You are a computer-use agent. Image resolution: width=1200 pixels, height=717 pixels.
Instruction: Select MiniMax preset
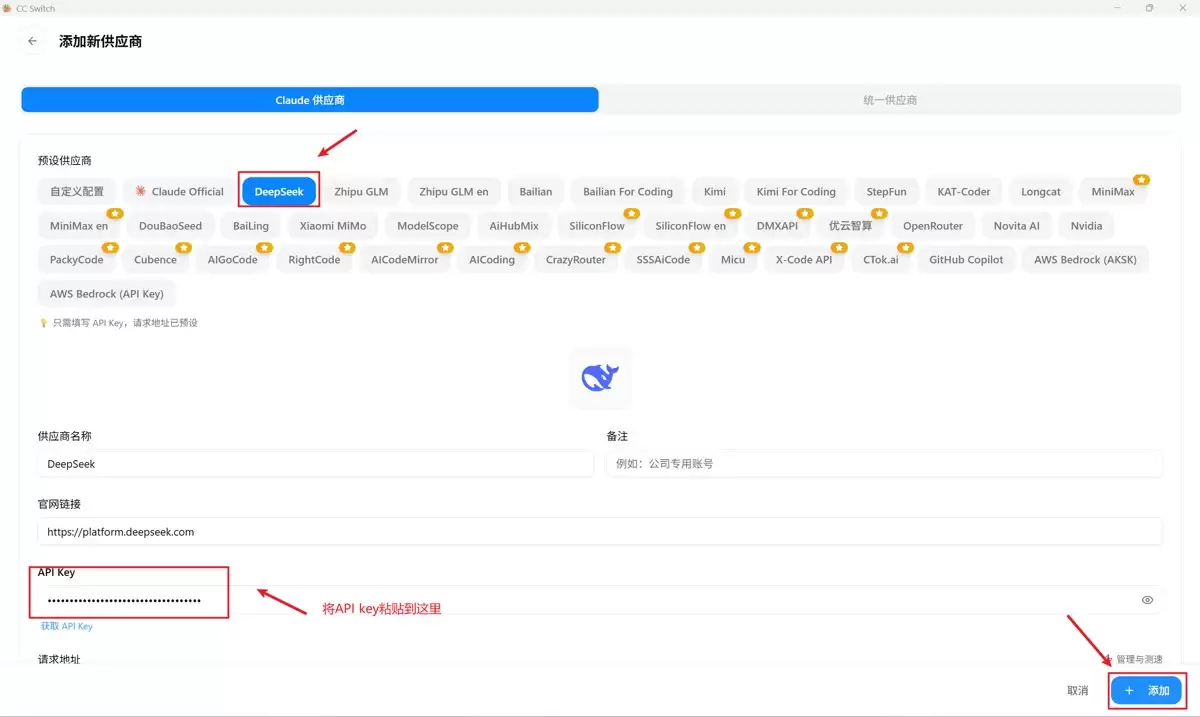(1113, 191)
